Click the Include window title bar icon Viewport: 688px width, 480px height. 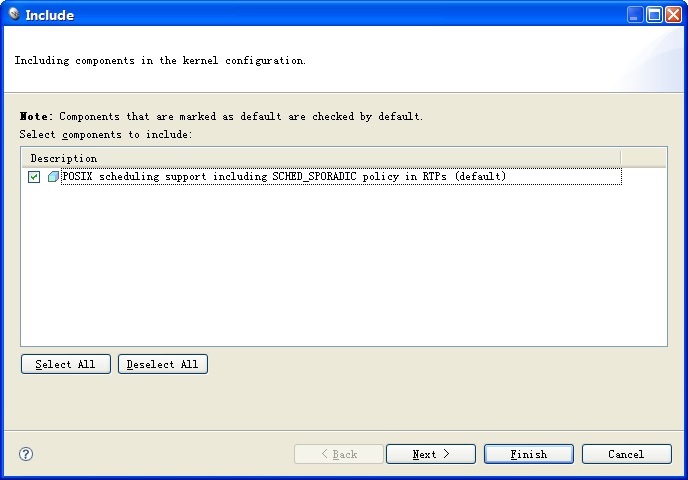[x=14, y=14]
